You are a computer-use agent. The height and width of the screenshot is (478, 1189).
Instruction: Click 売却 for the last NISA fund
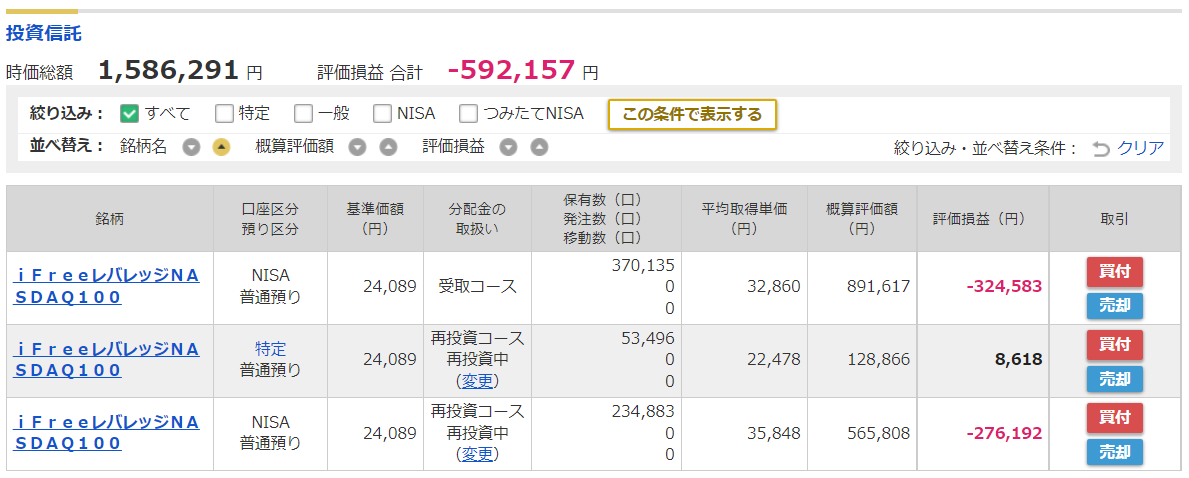(x=1114, y=452)
